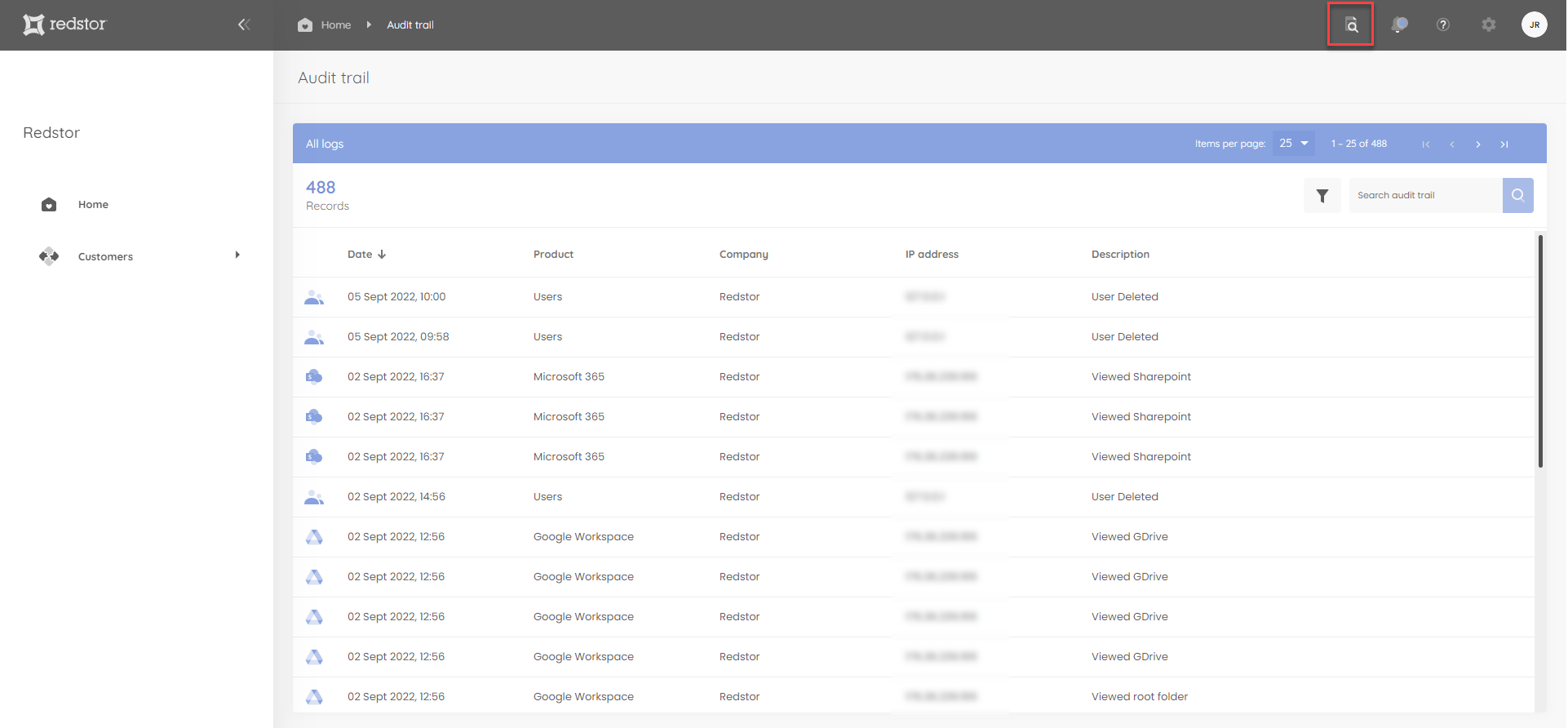Click Google Drive icon on Viewed root folder row
This screenshot has width=1568, height=728.
pyautogui.click(x=314, y=697)
